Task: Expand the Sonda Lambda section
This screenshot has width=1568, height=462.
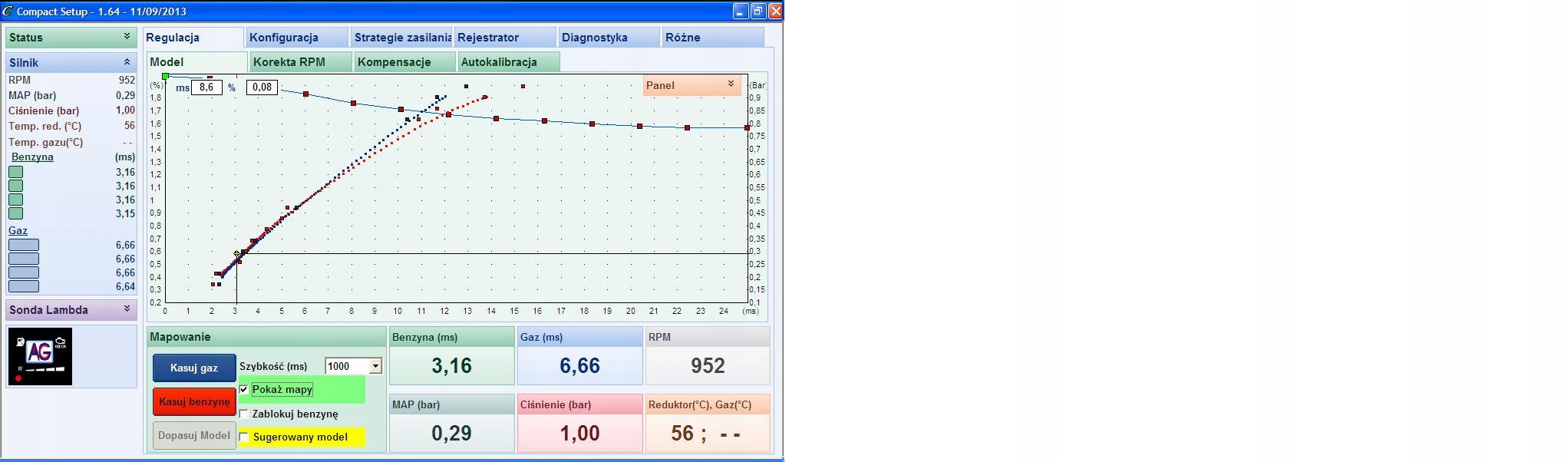Action: click(x=127, y=309)
